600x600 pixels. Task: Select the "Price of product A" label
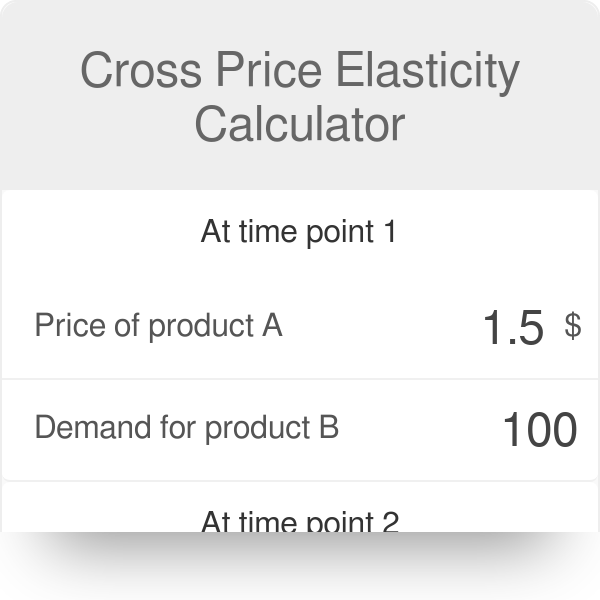(x=158, y=326)
